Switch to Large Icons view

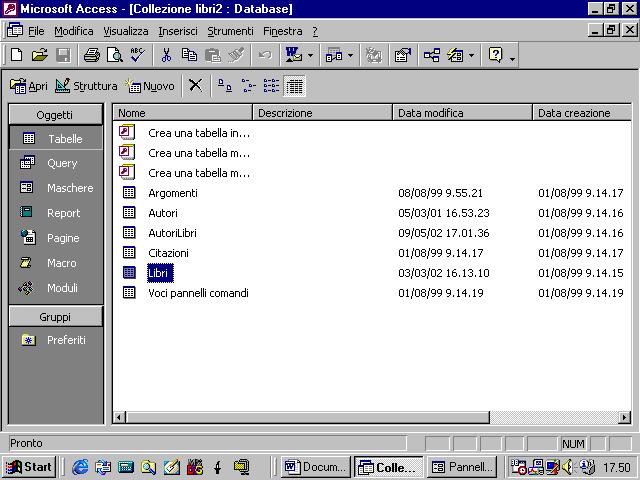[x=224, y=86]
